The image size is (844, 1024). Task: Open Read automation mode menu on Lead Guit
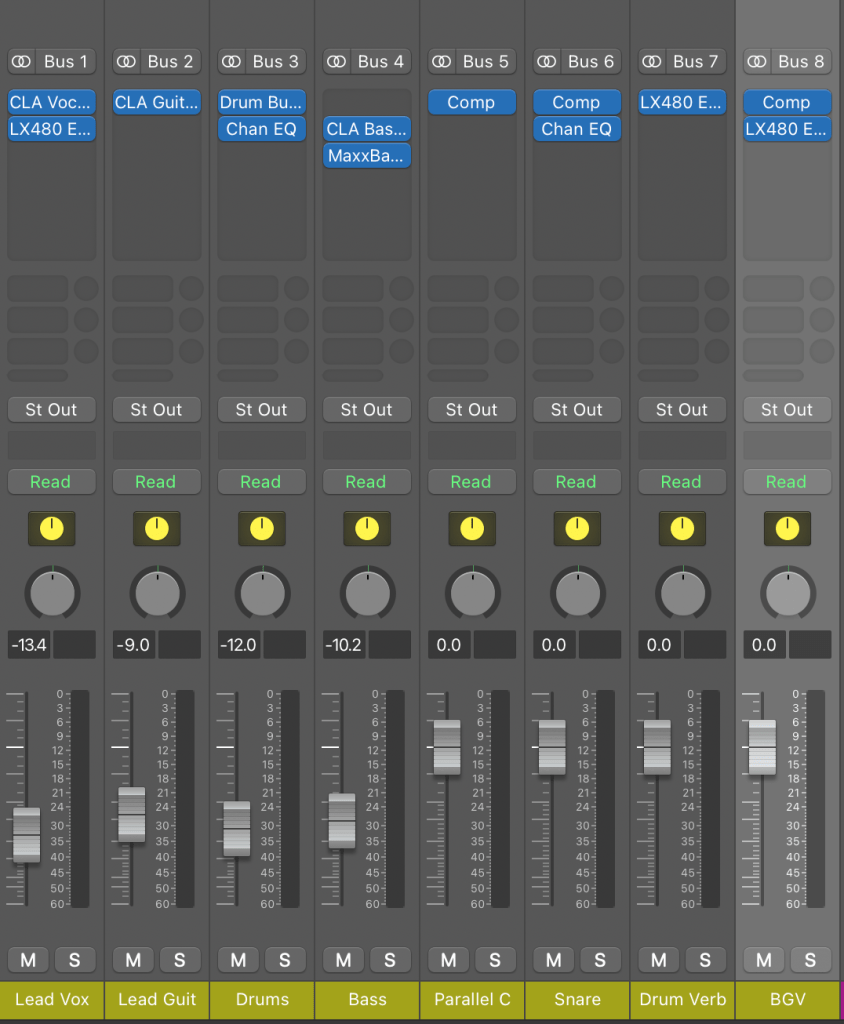[x=156, y=482]
